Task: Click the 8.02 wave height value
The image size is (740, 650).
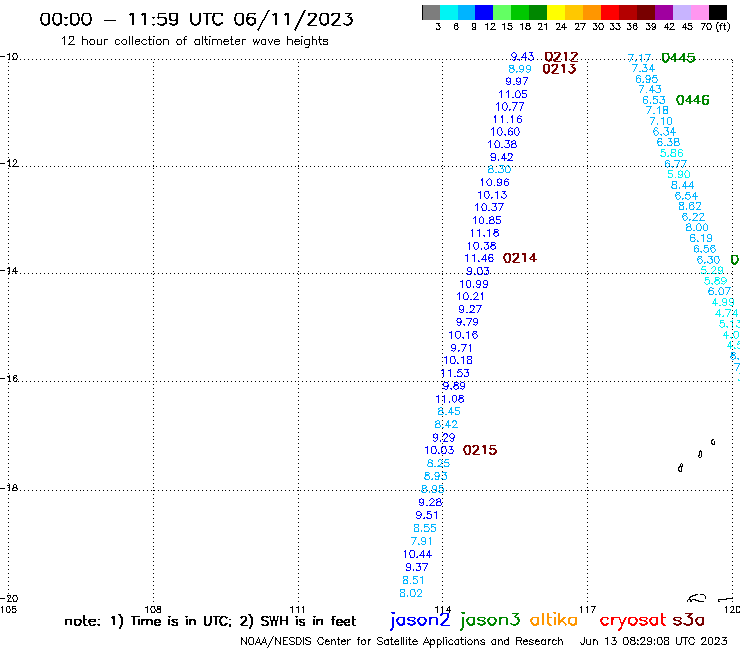Action: (411, 593)
